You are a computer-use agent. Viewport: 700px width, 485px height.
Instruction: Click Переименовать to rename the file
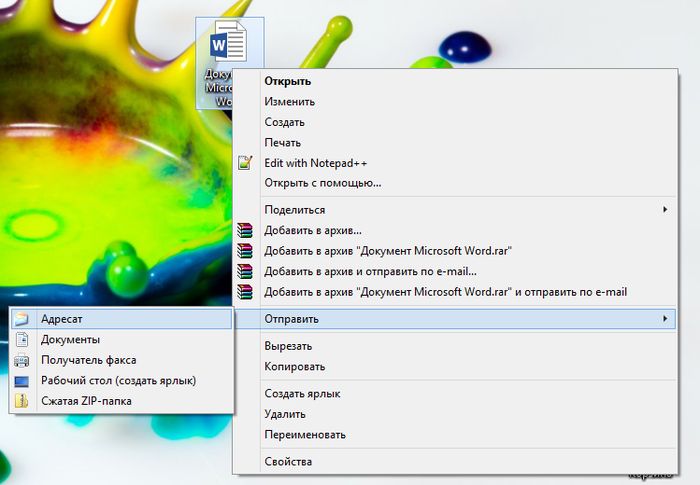click(305, 435)
